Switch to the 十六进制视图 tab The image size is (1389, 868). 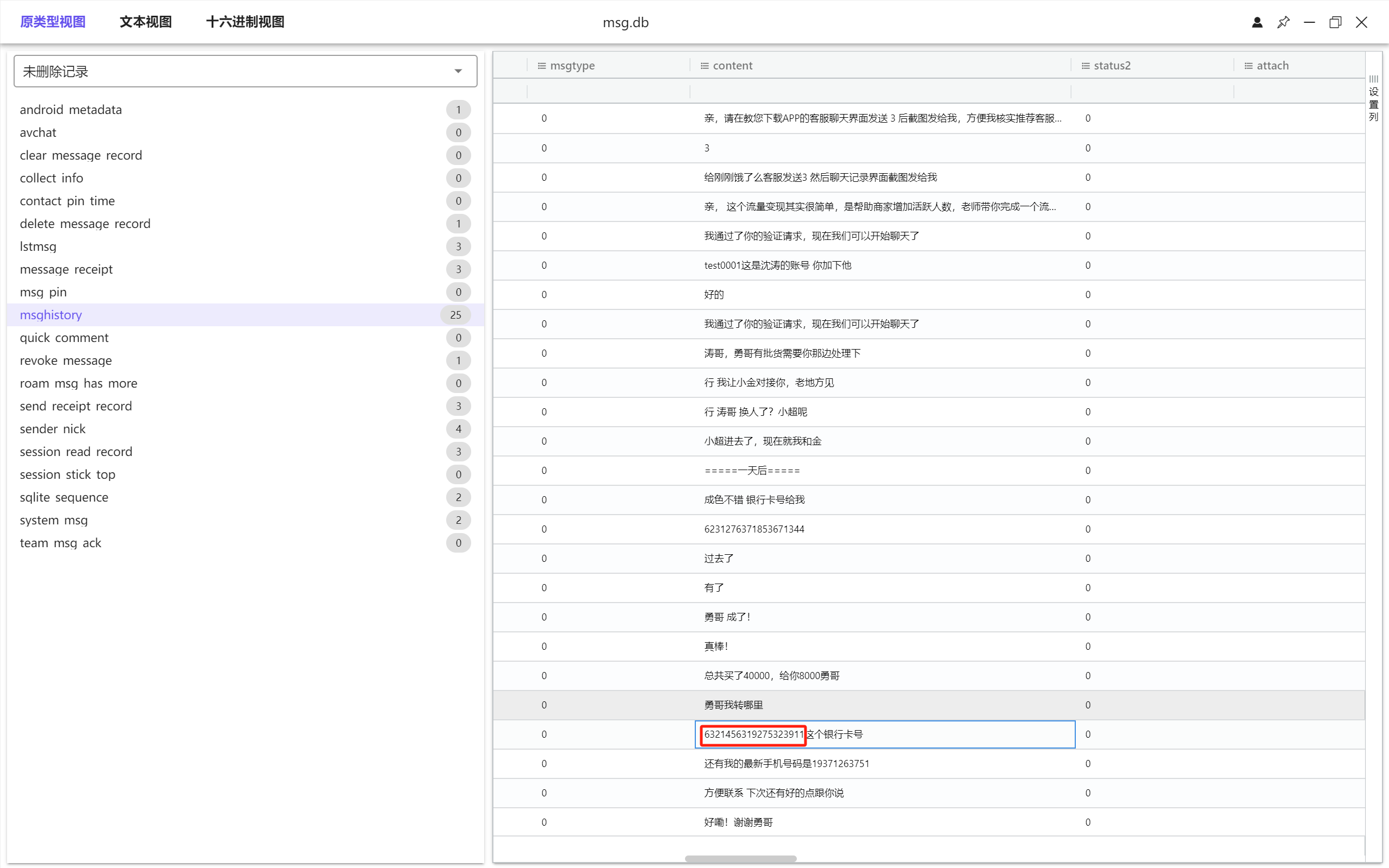245,22
